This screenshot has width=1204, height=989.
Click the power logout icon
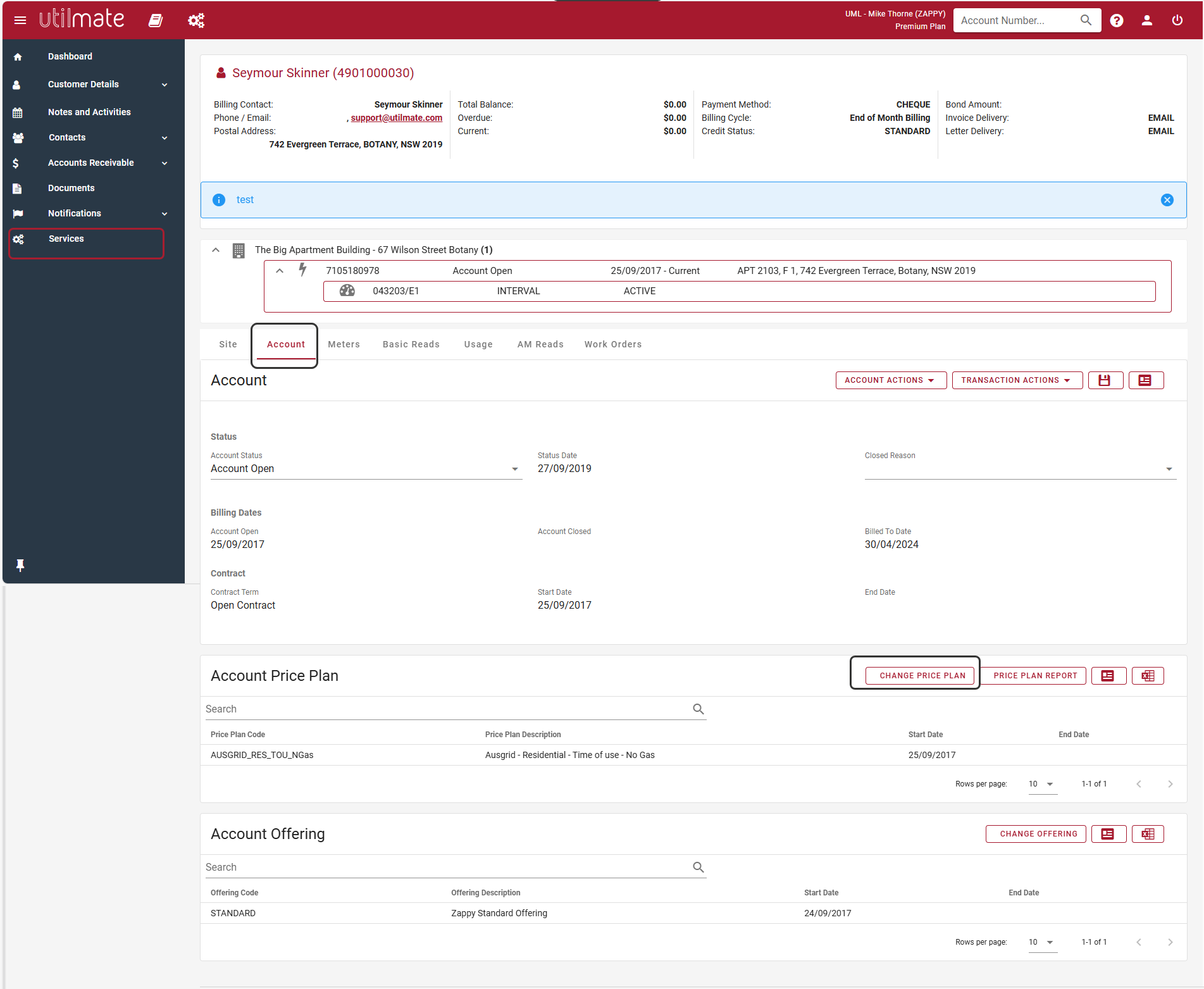[x=1177, y=20]
